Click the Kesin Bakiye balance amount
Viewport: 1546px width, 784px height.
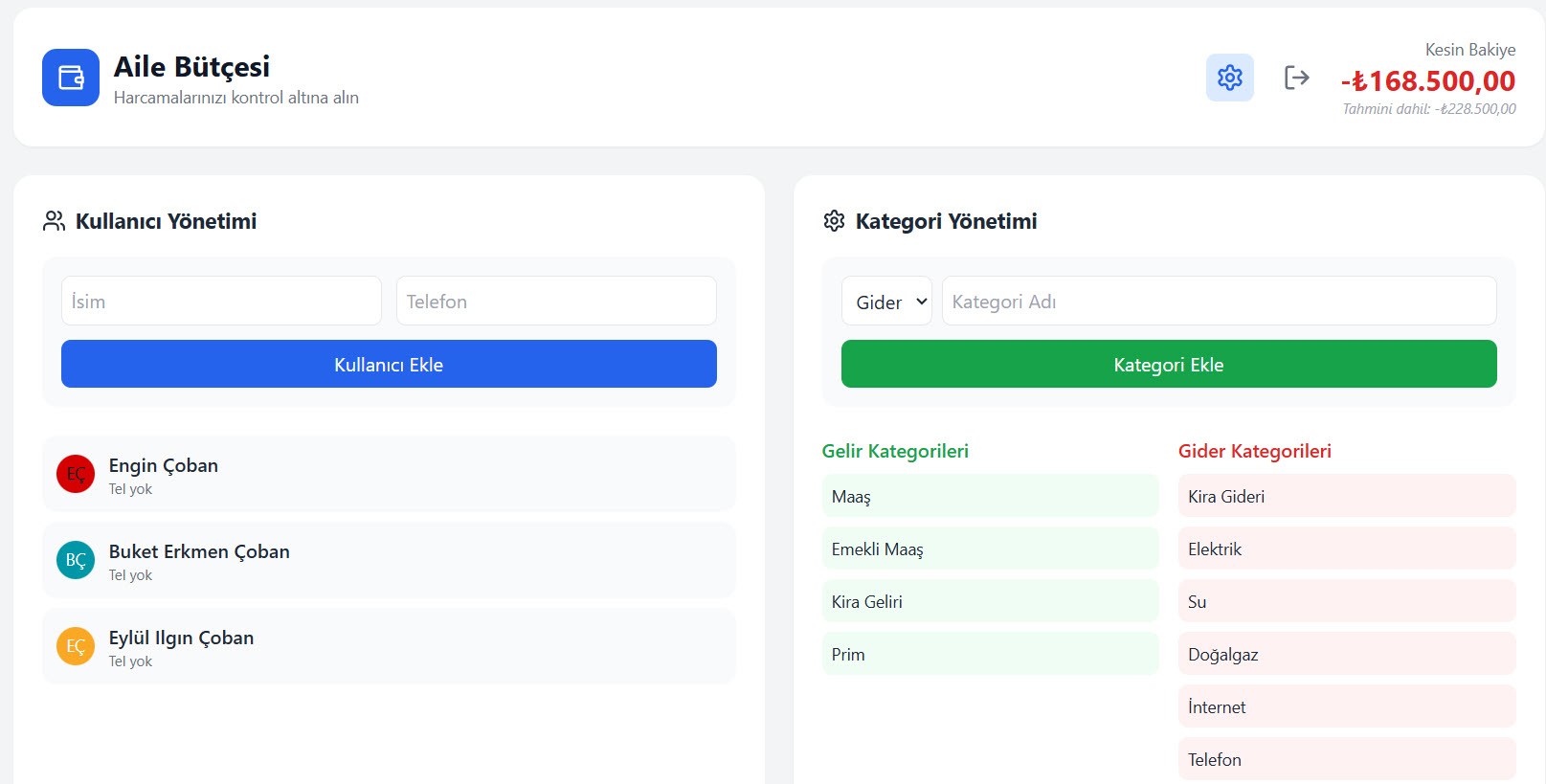tap(1428, 81)
